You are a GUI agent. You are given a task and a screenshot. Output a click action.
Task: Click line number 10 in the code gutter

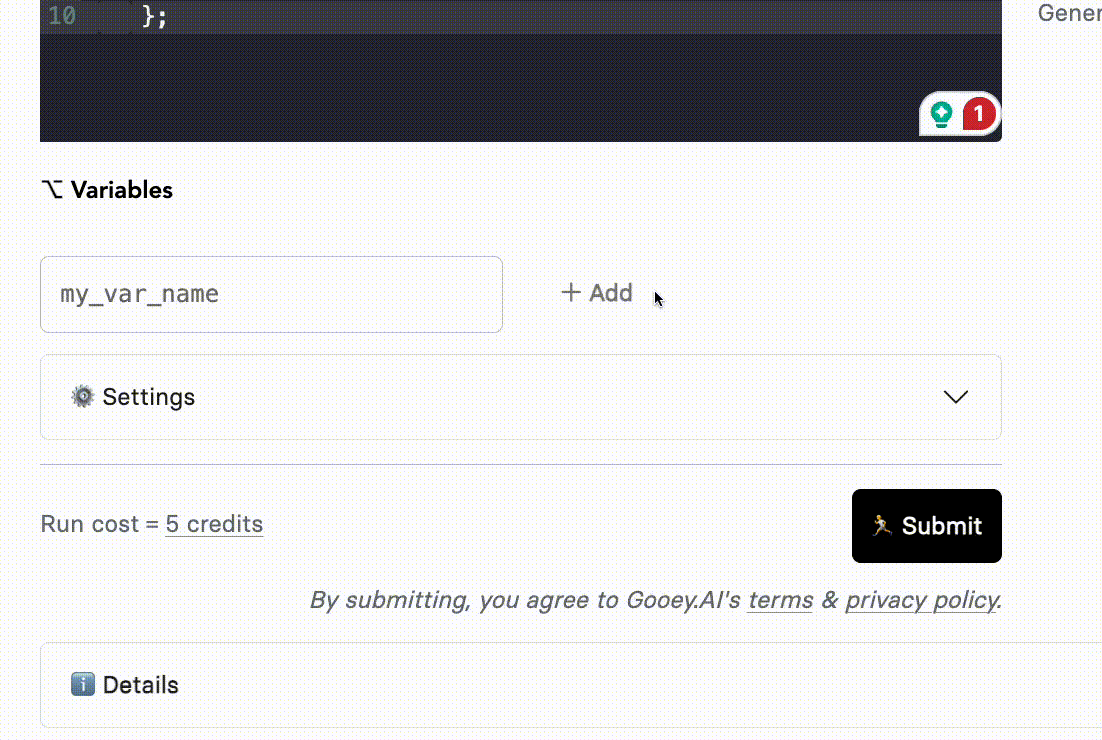tap(62, 16)
